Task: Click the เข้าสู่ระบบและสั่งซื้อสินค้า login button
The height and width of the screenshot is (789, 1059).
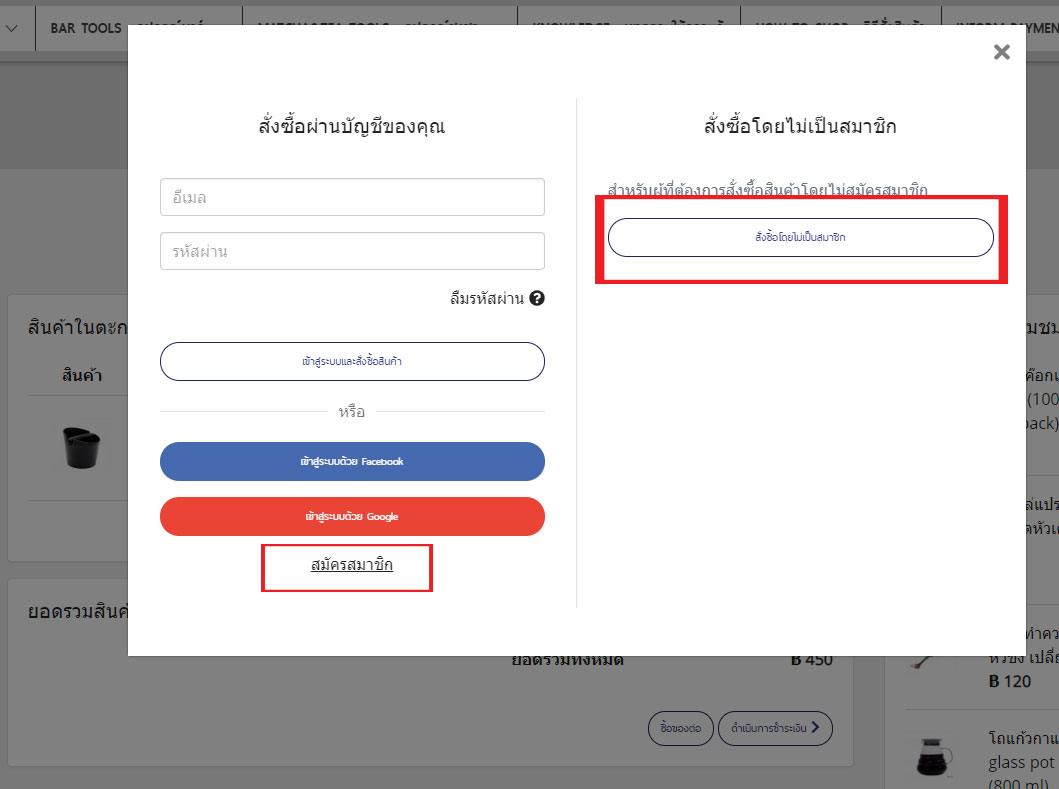Action: [352, 361]
